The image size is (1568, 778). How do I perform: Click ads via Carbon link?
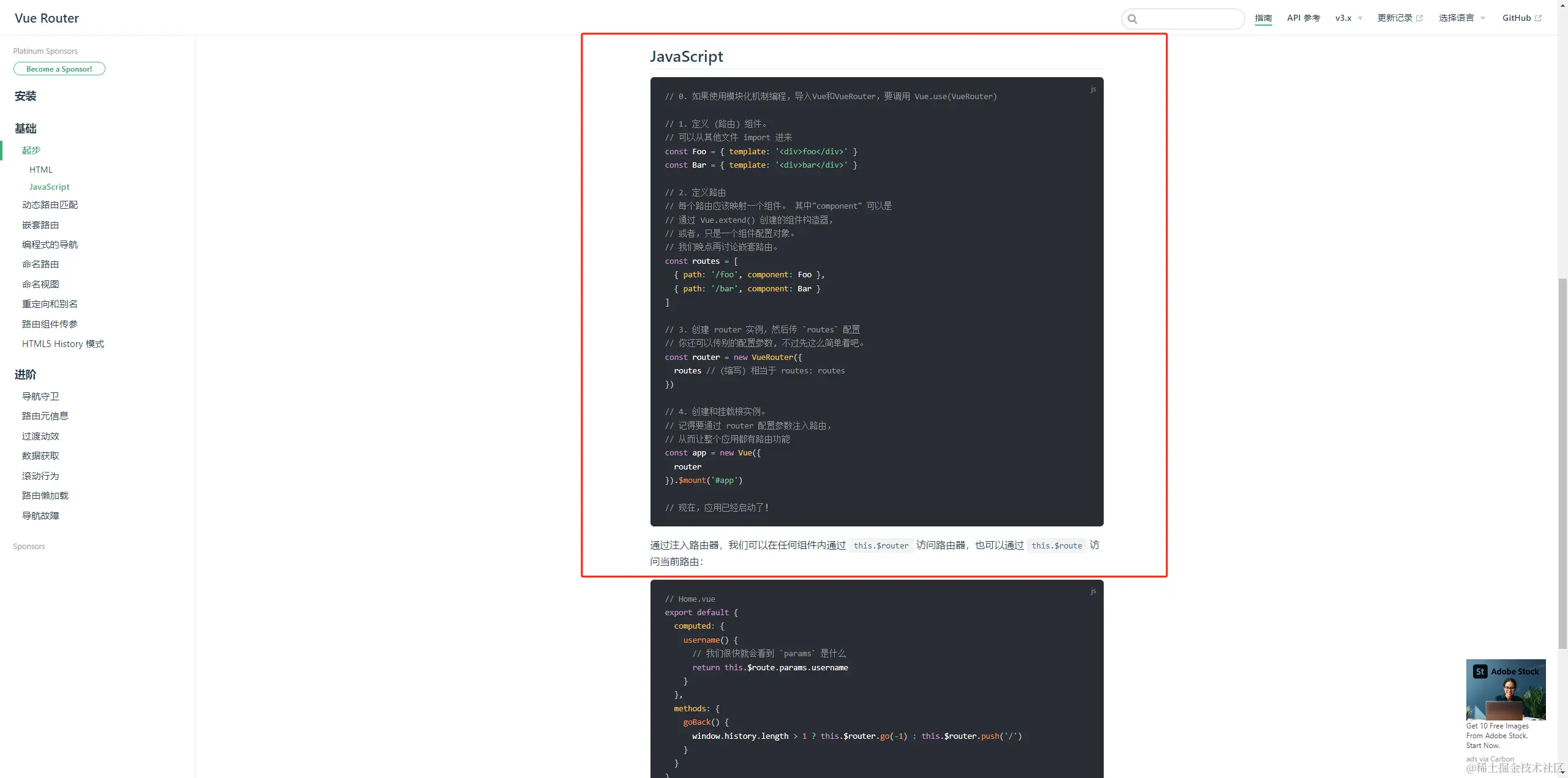(1490, 758)
